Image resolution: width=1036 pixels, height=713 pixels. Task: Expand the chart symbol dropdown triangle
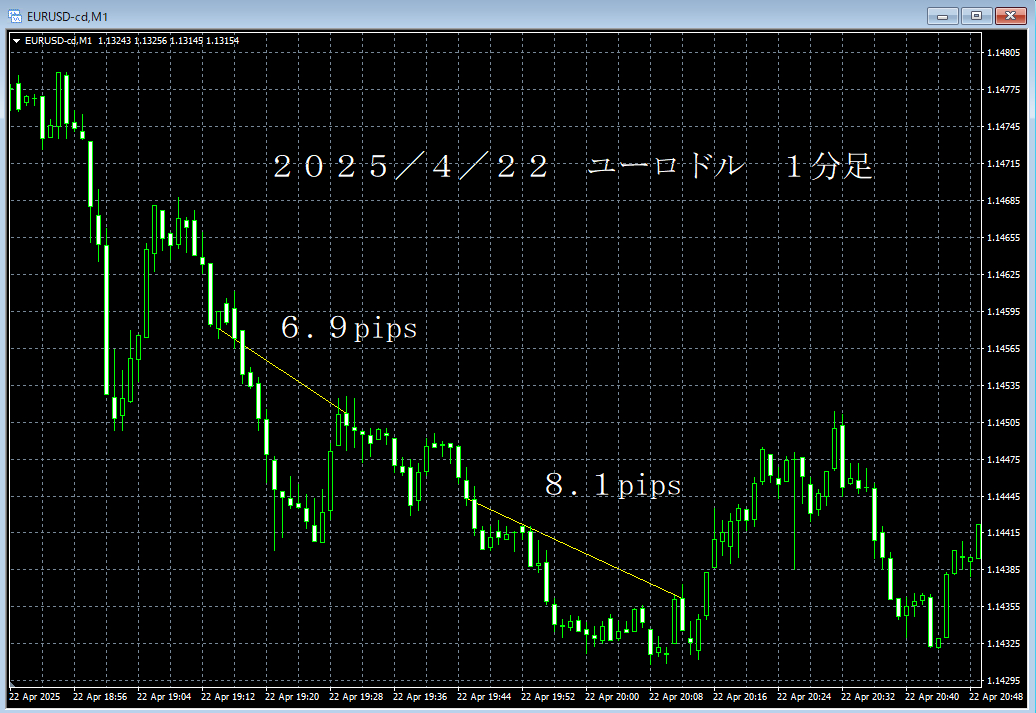(x=17, y=41)
